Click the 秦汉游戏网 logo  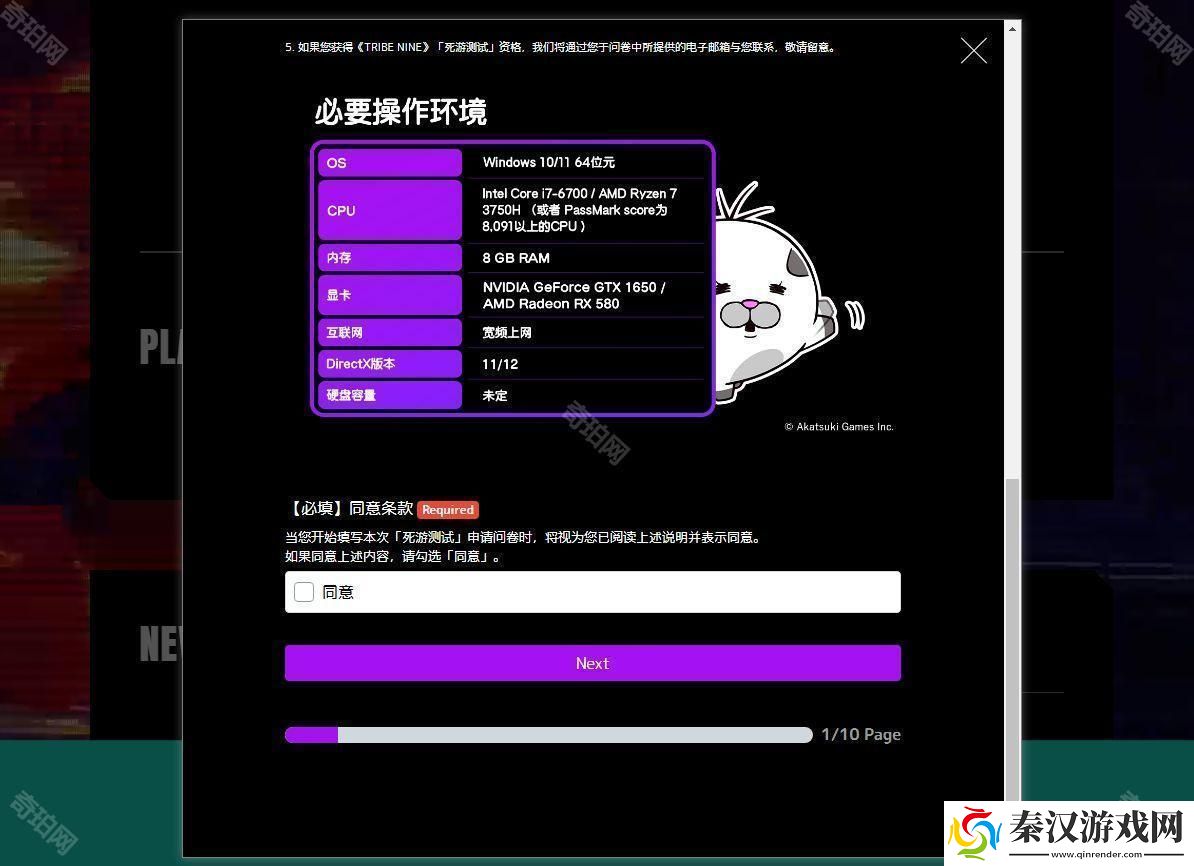(x=1068, y=832)
